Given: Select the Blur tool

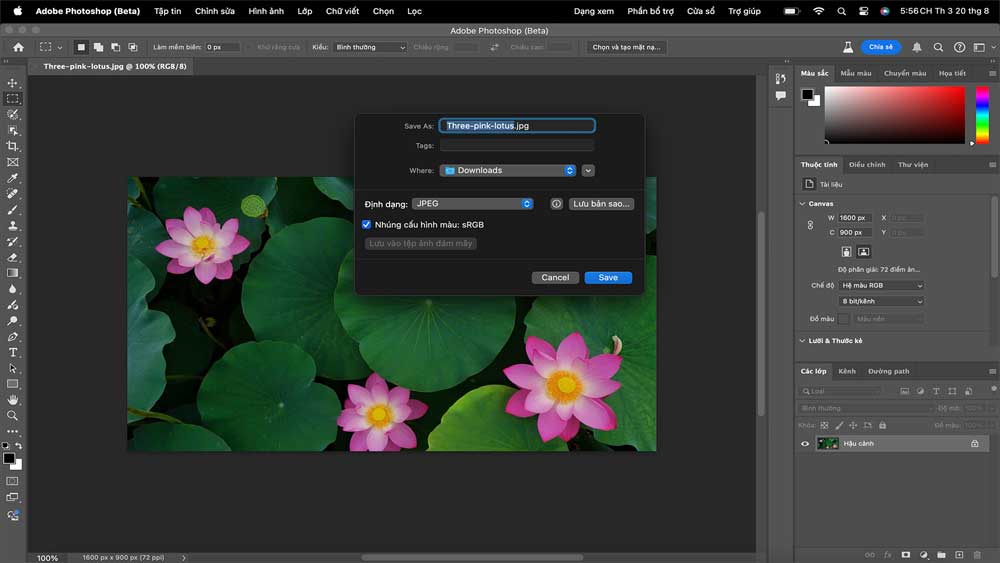Looking at the screenshot, I should pyautogui.click(x=13, y=289).
